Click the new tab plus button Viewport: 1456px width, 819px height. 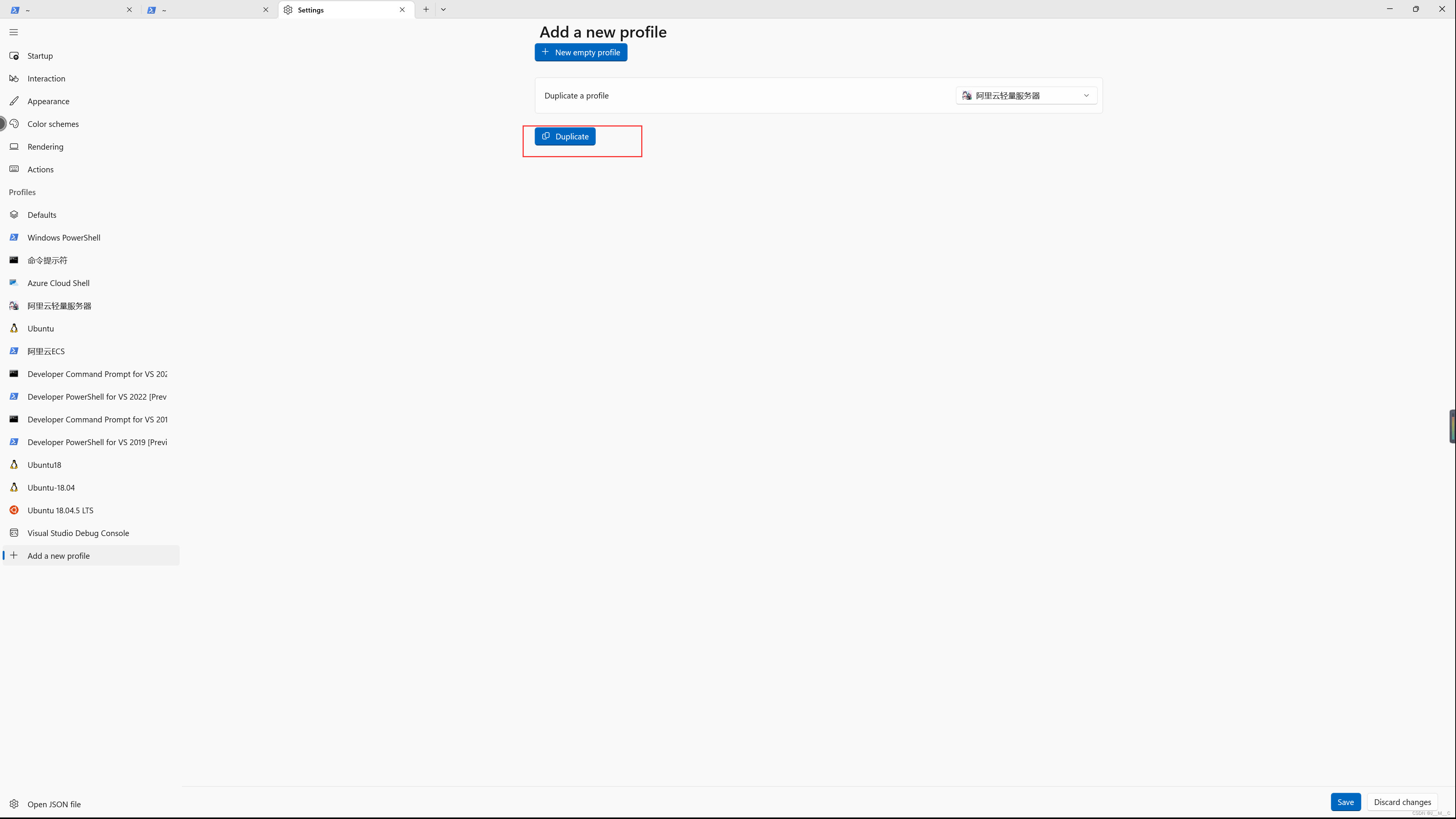(426, 9)
